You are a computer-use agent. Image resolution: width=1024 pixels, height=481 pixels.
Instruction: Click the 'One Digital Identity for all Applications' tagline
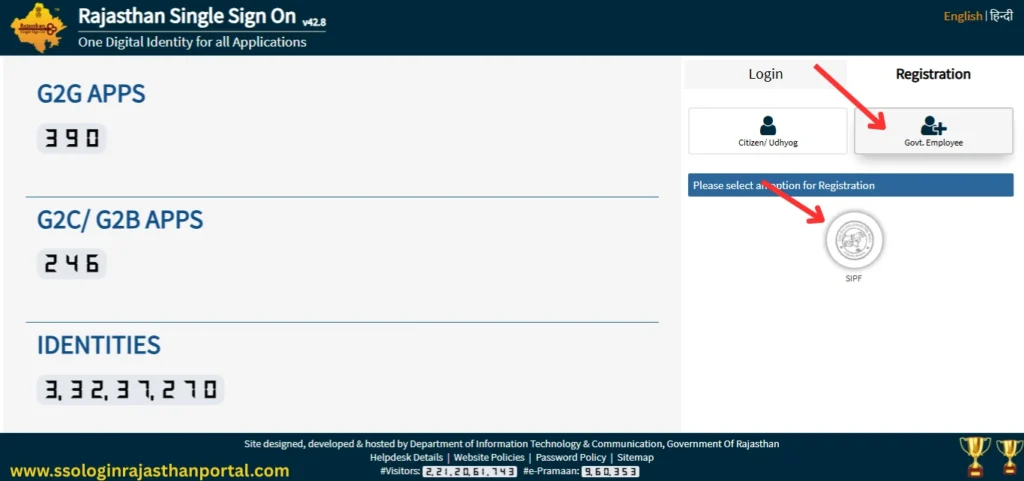192,42
